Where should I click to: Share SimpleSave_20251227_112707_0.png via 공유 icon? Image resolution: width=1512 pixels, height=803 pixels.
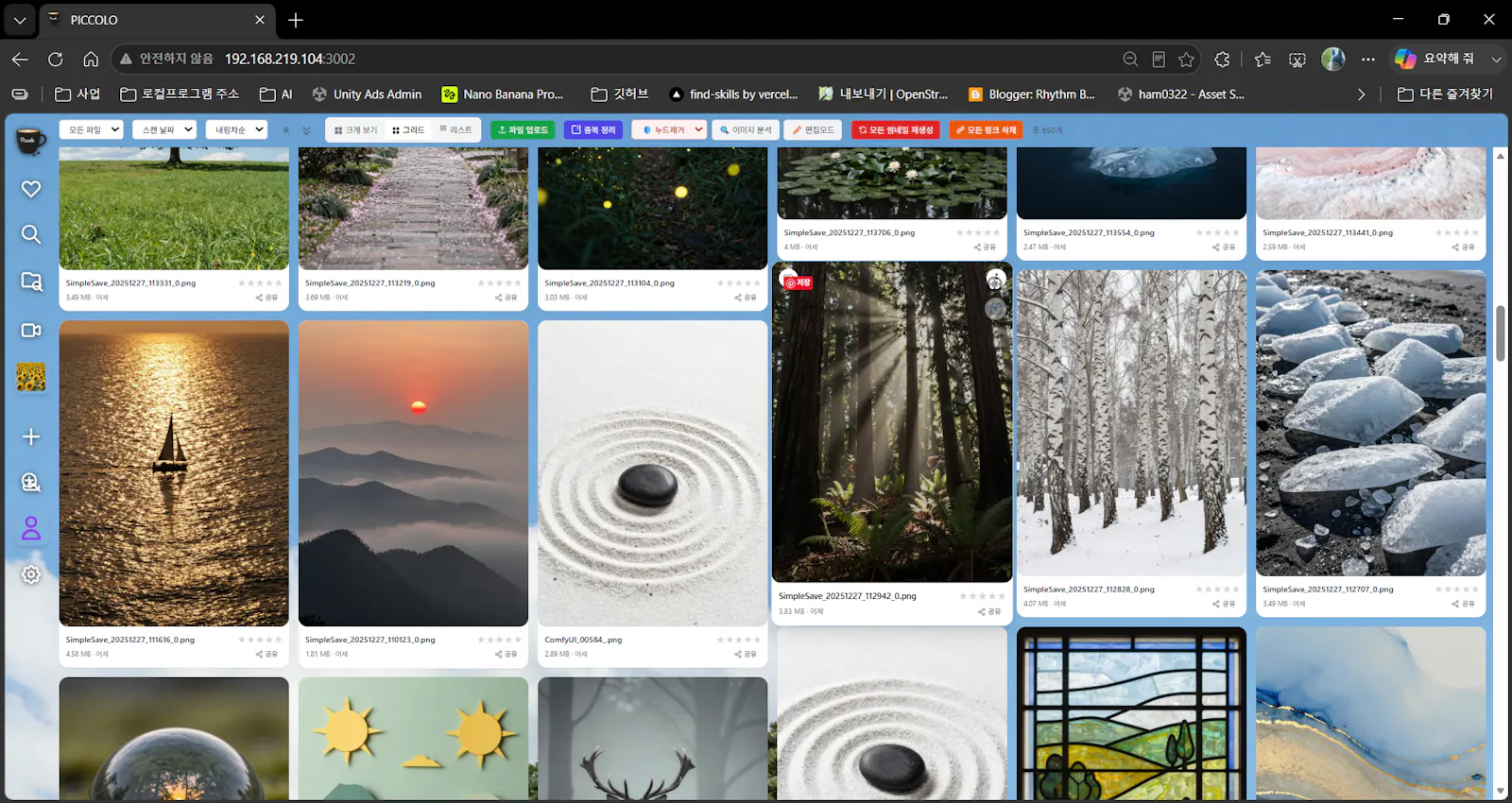point(1463,604)
